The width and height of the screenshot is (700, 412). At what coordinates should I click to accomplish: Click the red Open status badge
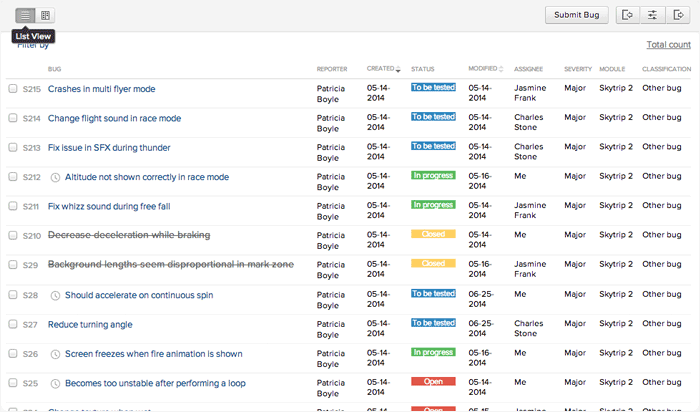(433, 382)
